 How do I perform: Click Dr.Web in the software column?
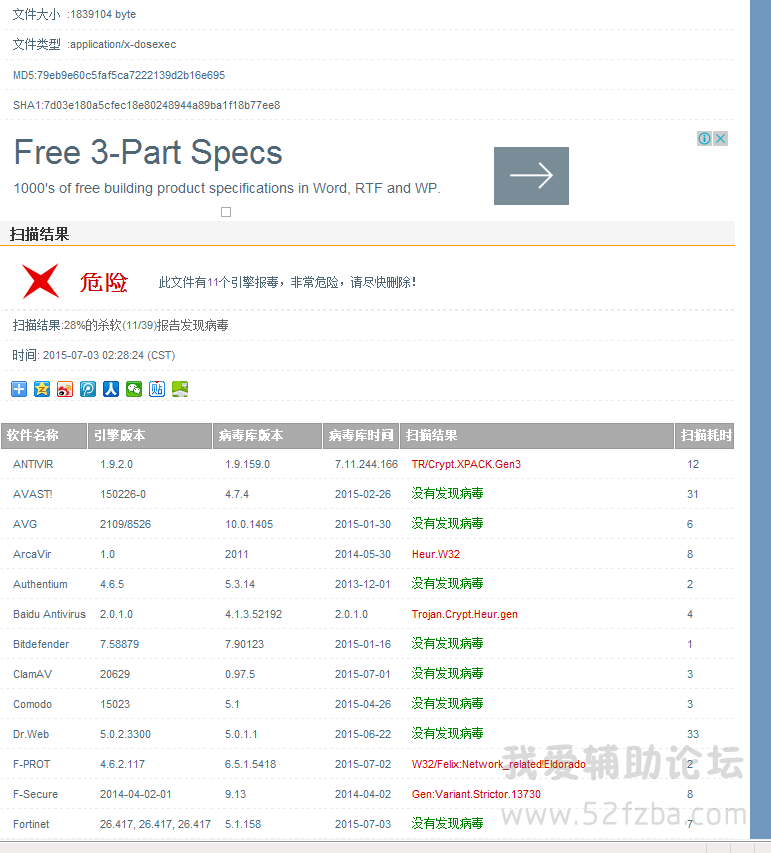pyautogui.click(x=31, y=734)
